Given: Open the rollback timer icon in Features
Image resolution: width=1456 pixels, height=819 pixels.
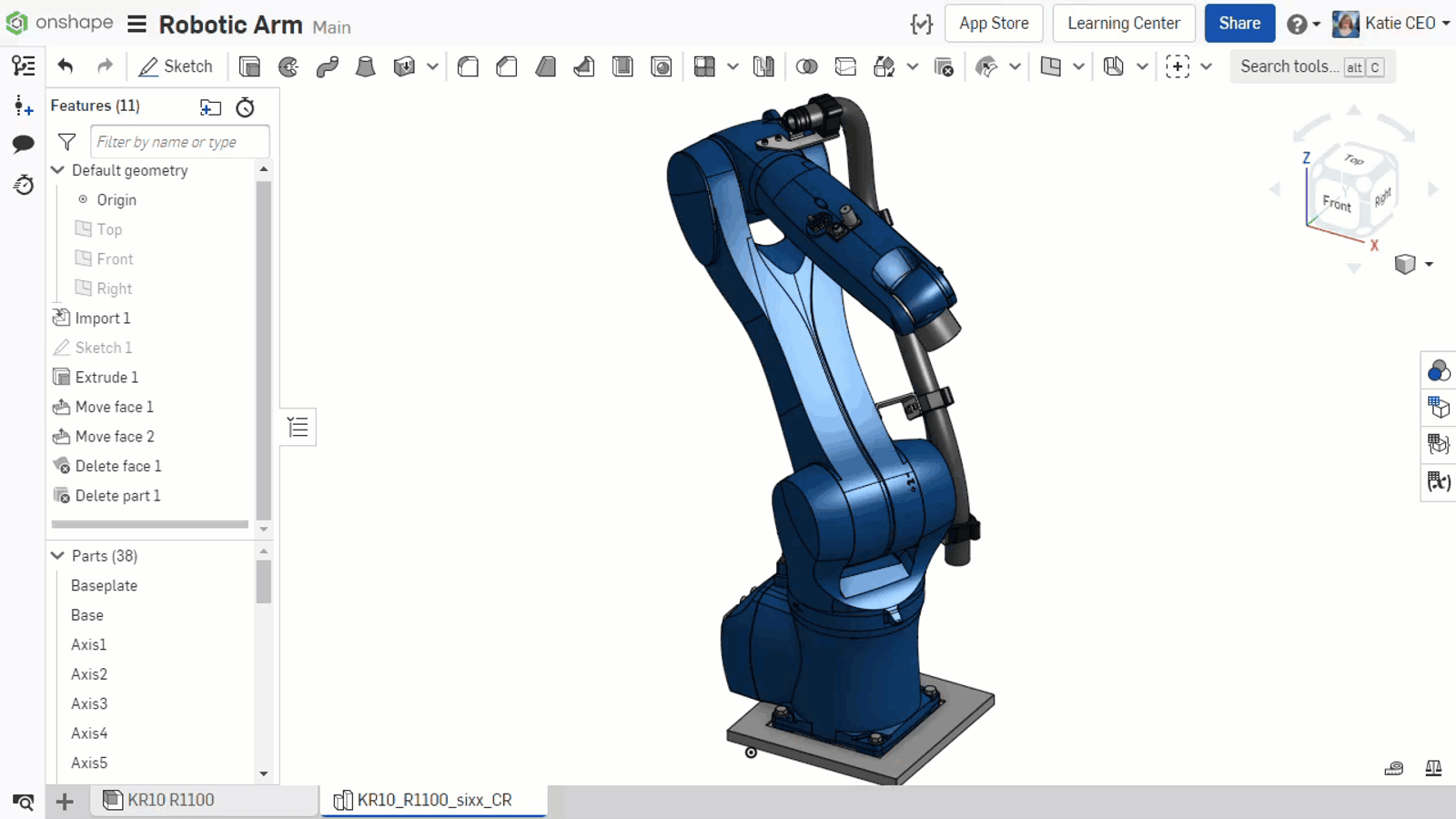Looking at the screenshot, I should (245, 107).
